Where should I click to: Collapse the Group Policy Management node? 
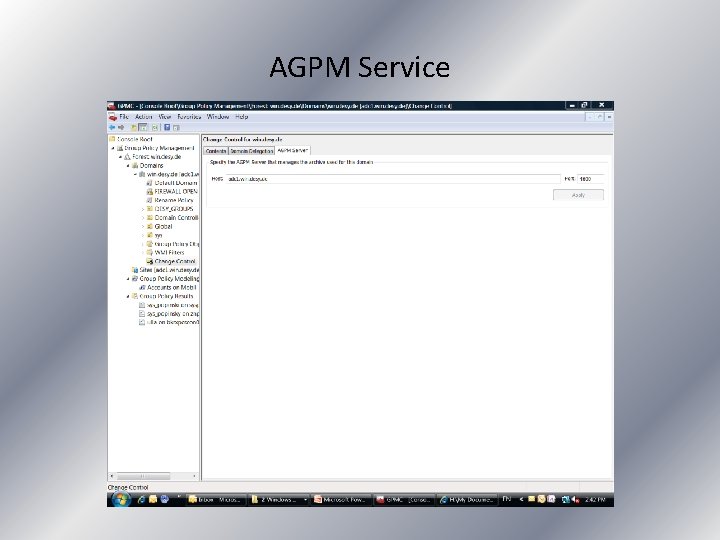[113, 148]
